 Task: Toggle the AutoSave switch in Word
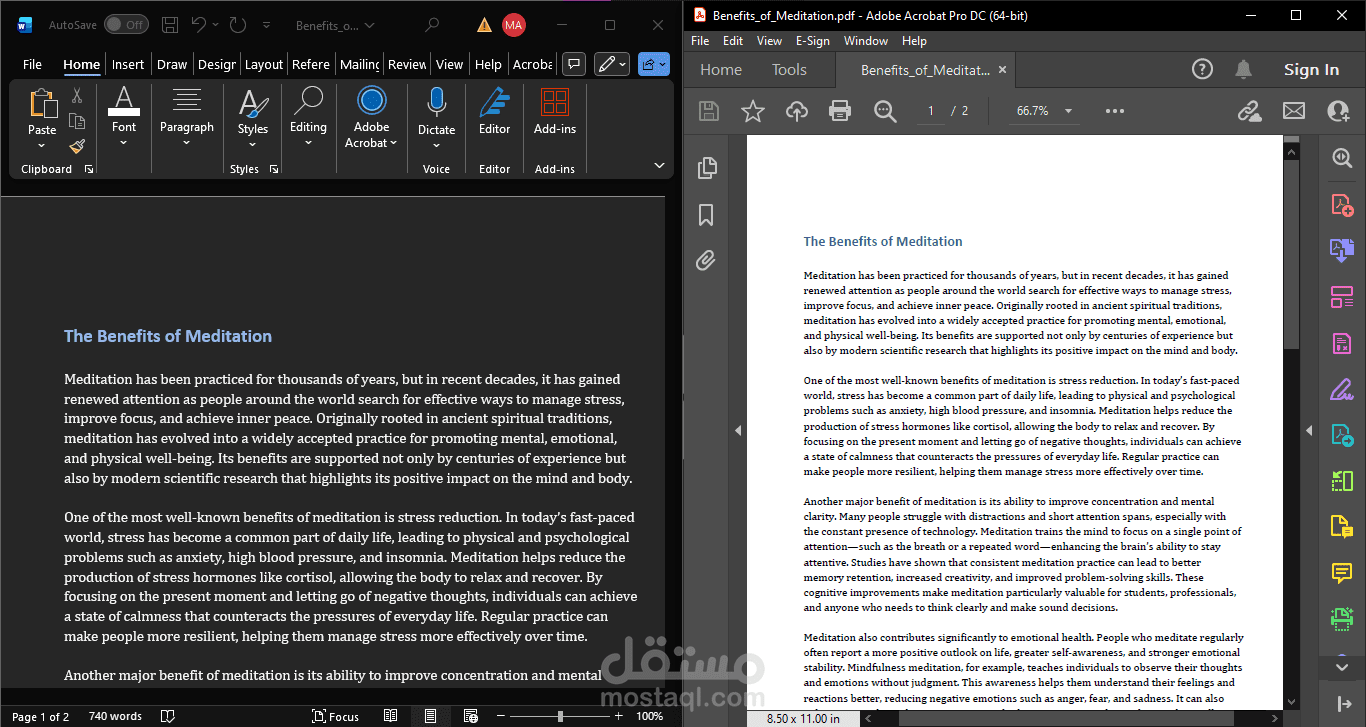[126, 25]
